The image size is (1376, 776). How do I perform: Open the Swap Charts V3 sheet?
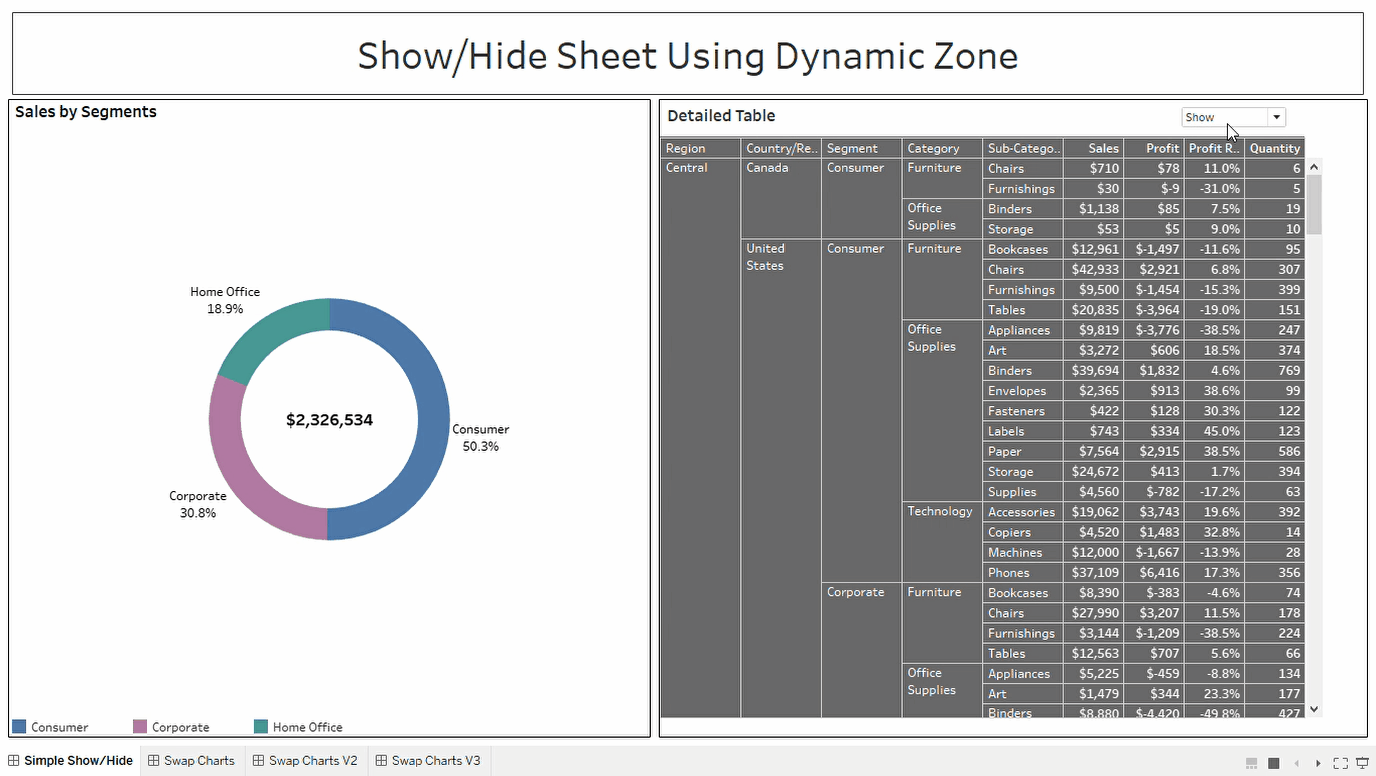[x=428, y=760]
